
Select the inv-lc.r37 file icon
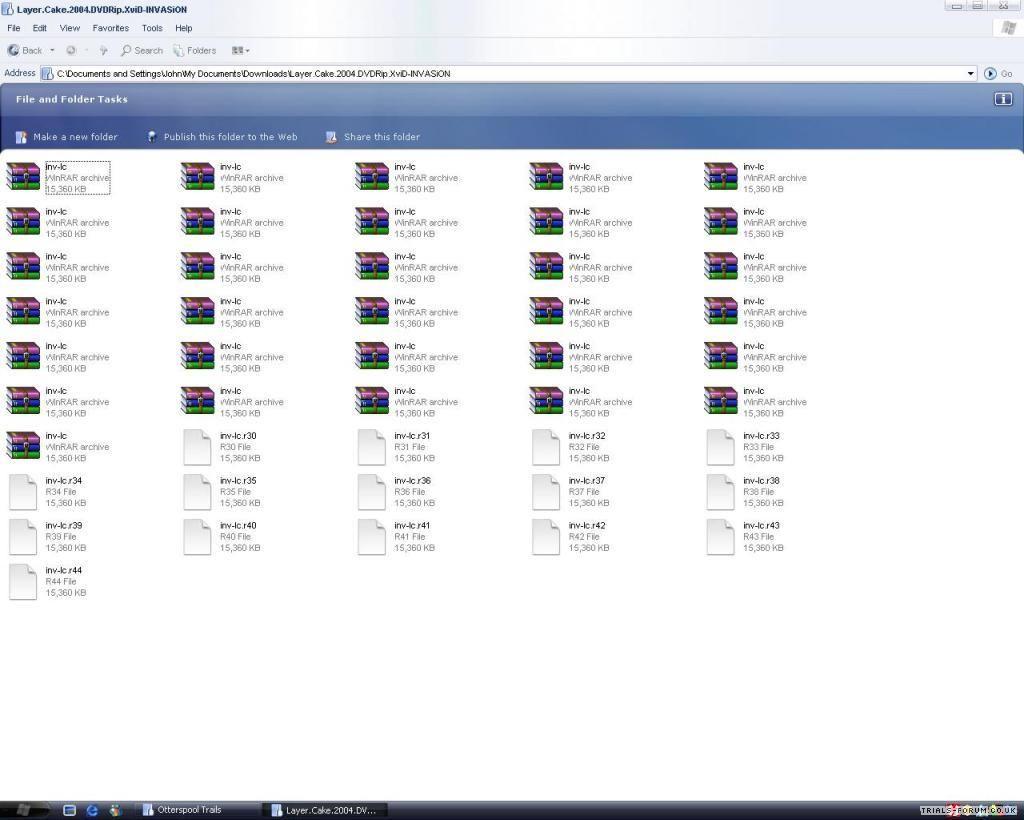click(546, 492)
